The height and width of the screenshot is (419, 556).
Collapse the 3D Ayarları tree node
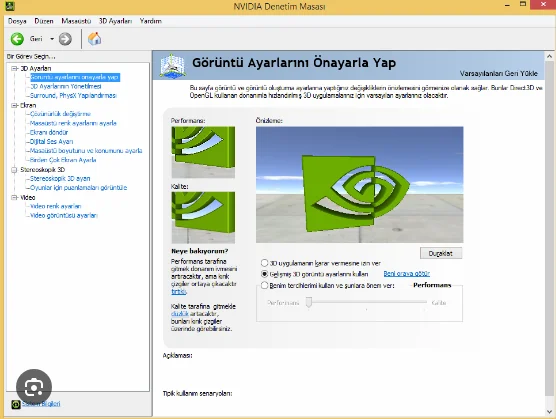(14, 68)
